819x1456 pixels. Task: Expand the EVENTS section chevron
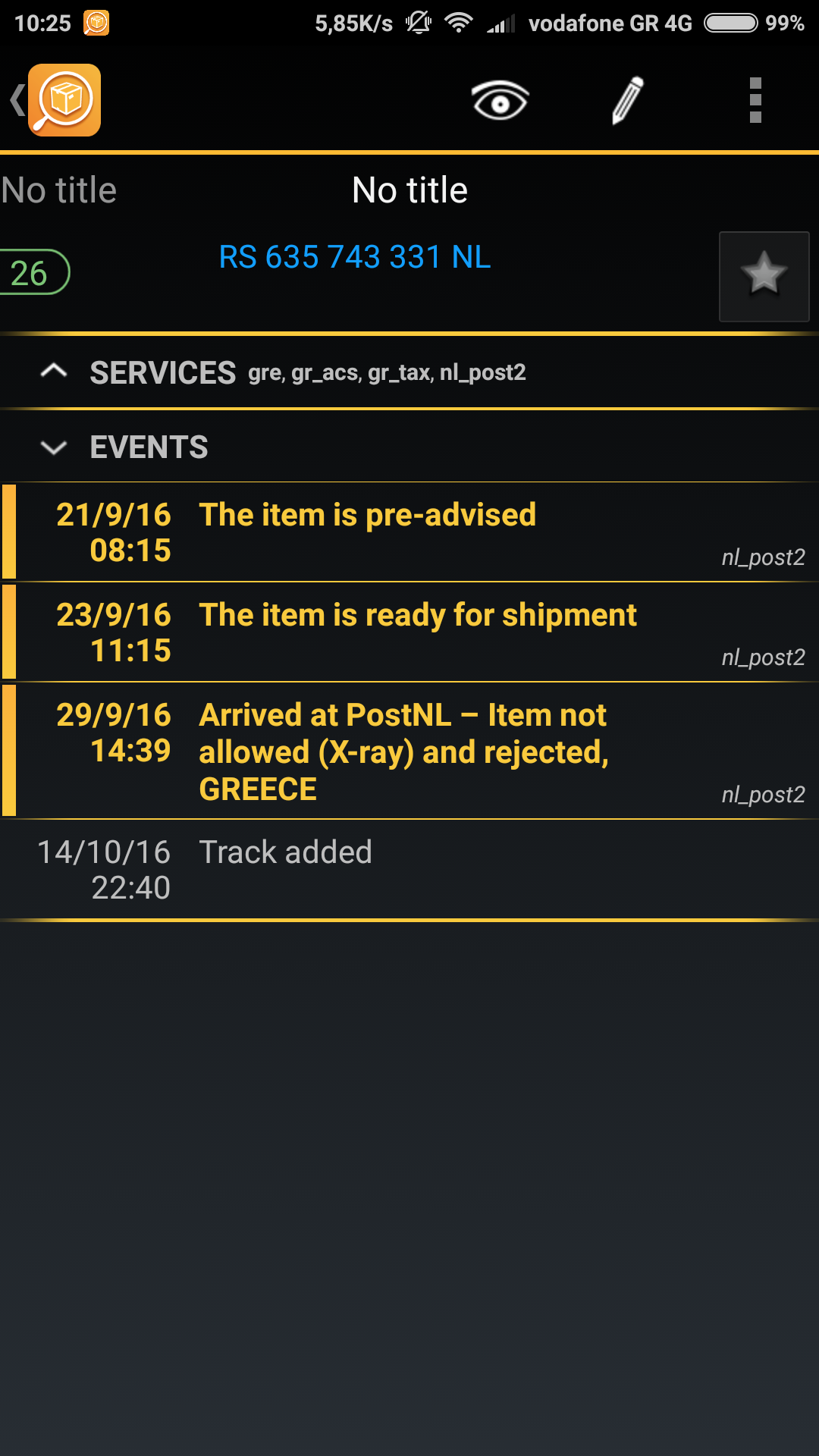point(54,447)
